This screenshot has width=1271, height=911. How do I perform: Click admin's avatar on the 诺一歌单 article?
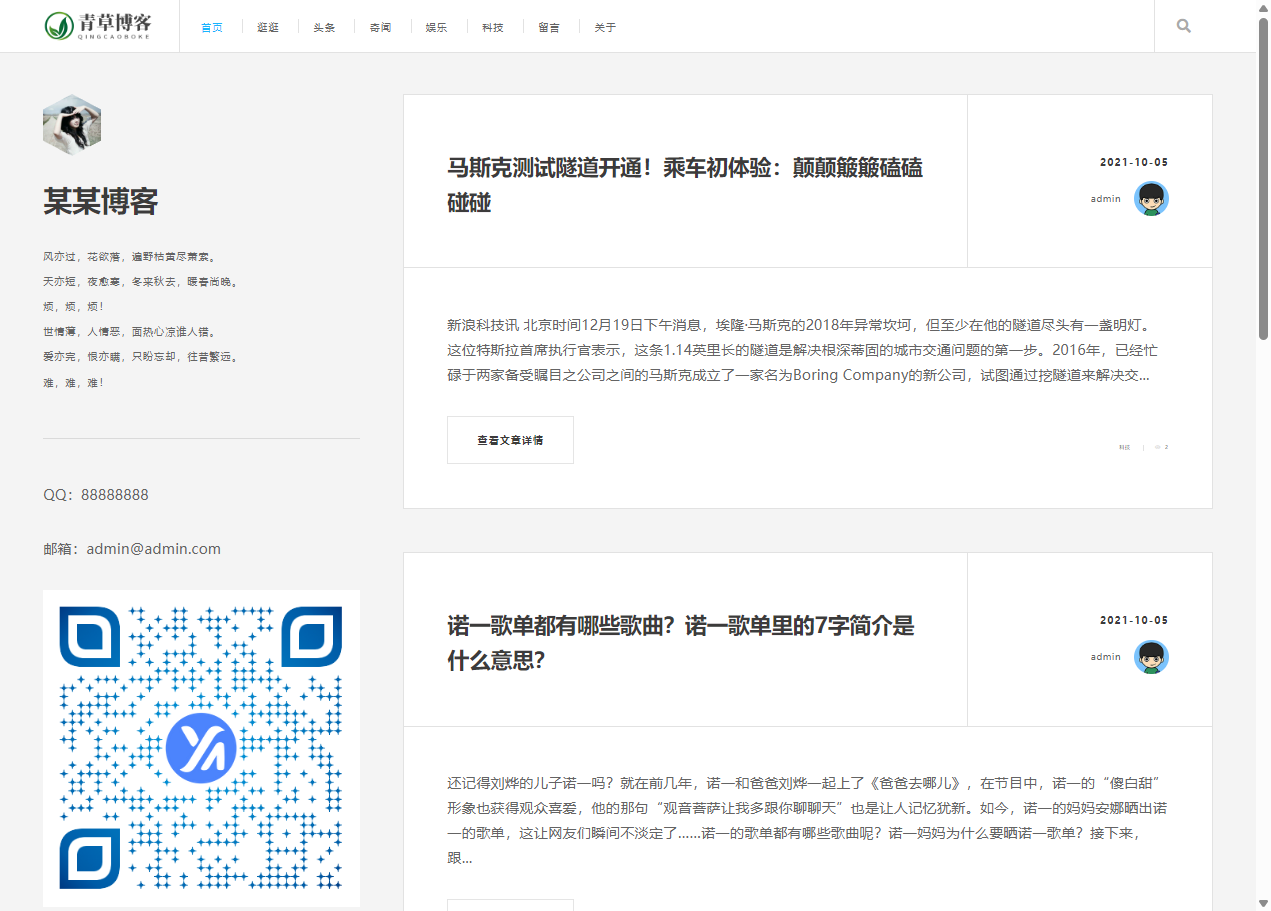pos(1151,657)
